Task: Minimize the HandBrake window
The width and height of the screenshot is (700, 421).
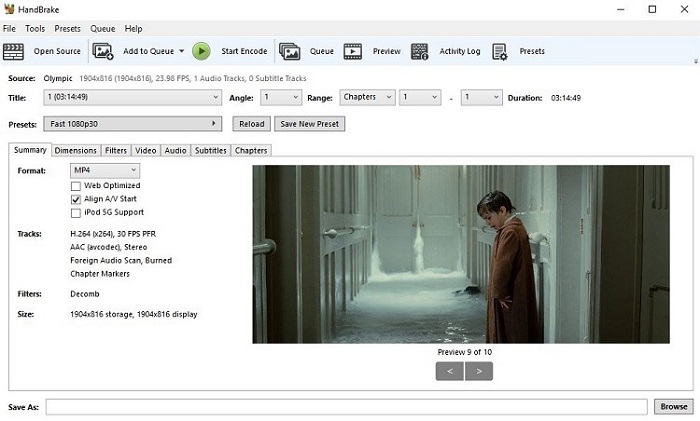Action: tap(621, 9)
